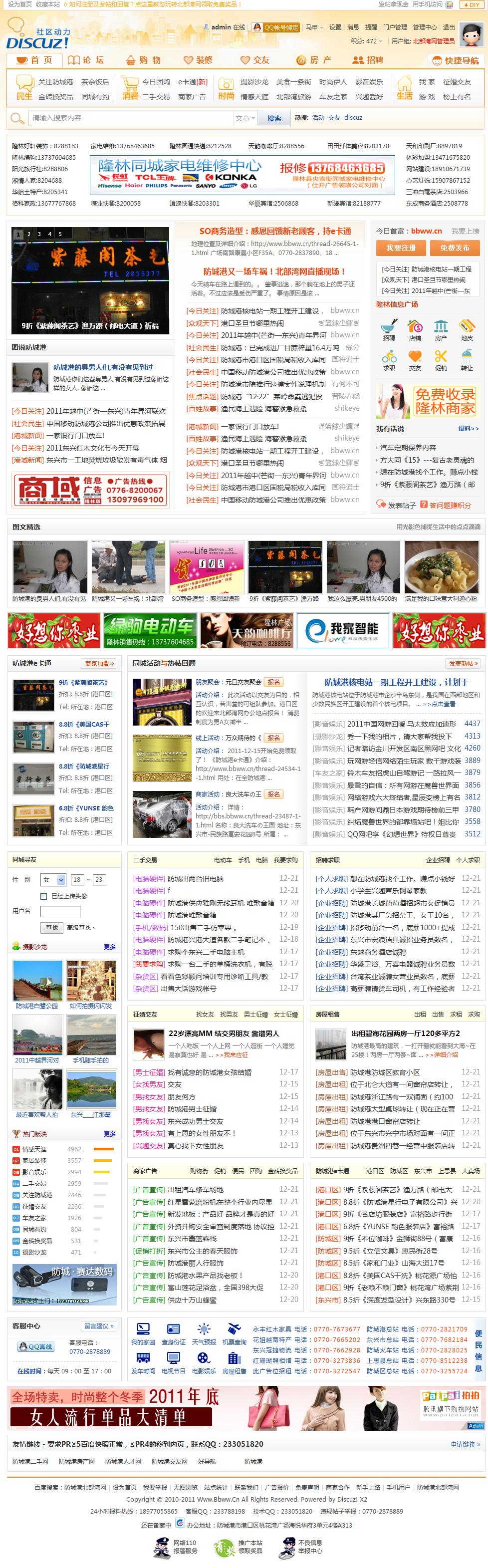Click the 影音娱乐 popularity bar in 热门版块
This screenshot has height=1568, width=488.
[102, 1172]
